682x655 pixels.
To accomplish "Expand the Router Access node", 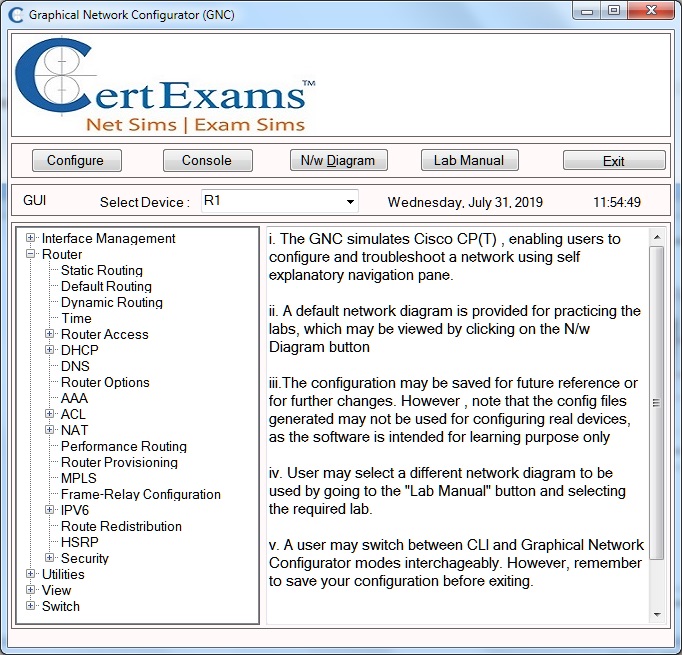I will [x=50, y=334].
